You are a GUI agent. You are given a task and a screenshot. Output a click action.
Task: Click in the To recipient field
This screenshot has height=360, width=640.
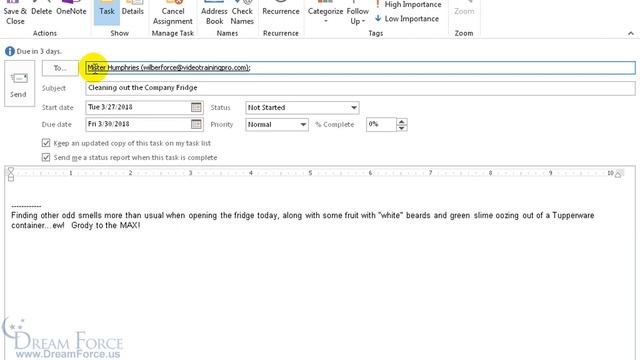360,68
